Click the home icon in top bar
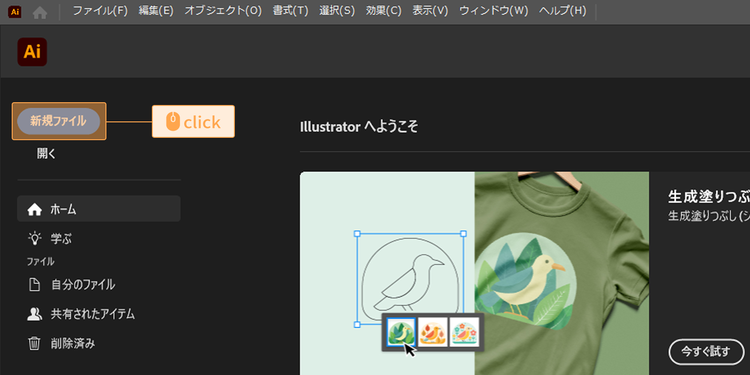The image size is (750, 375). coord(40,12)
